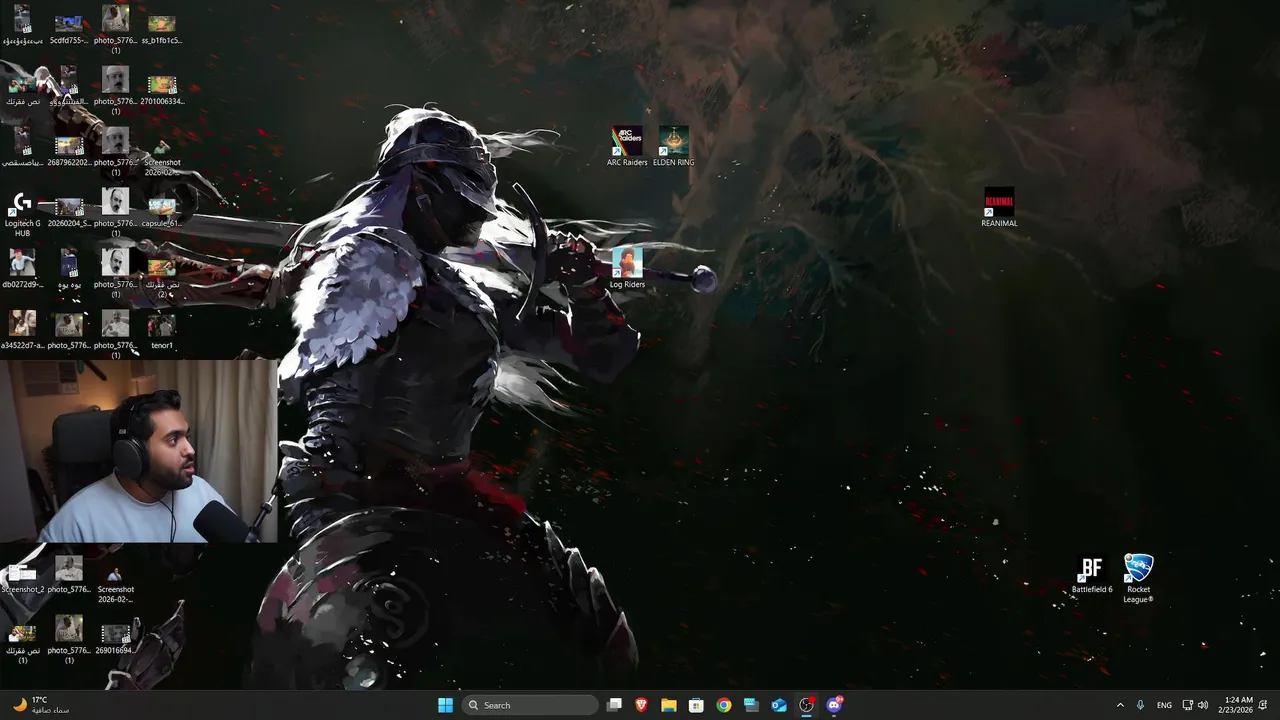Screen dimensions: 1280x720
Task: Select the 269016694 video file
Action: click(x=115, y=638)
